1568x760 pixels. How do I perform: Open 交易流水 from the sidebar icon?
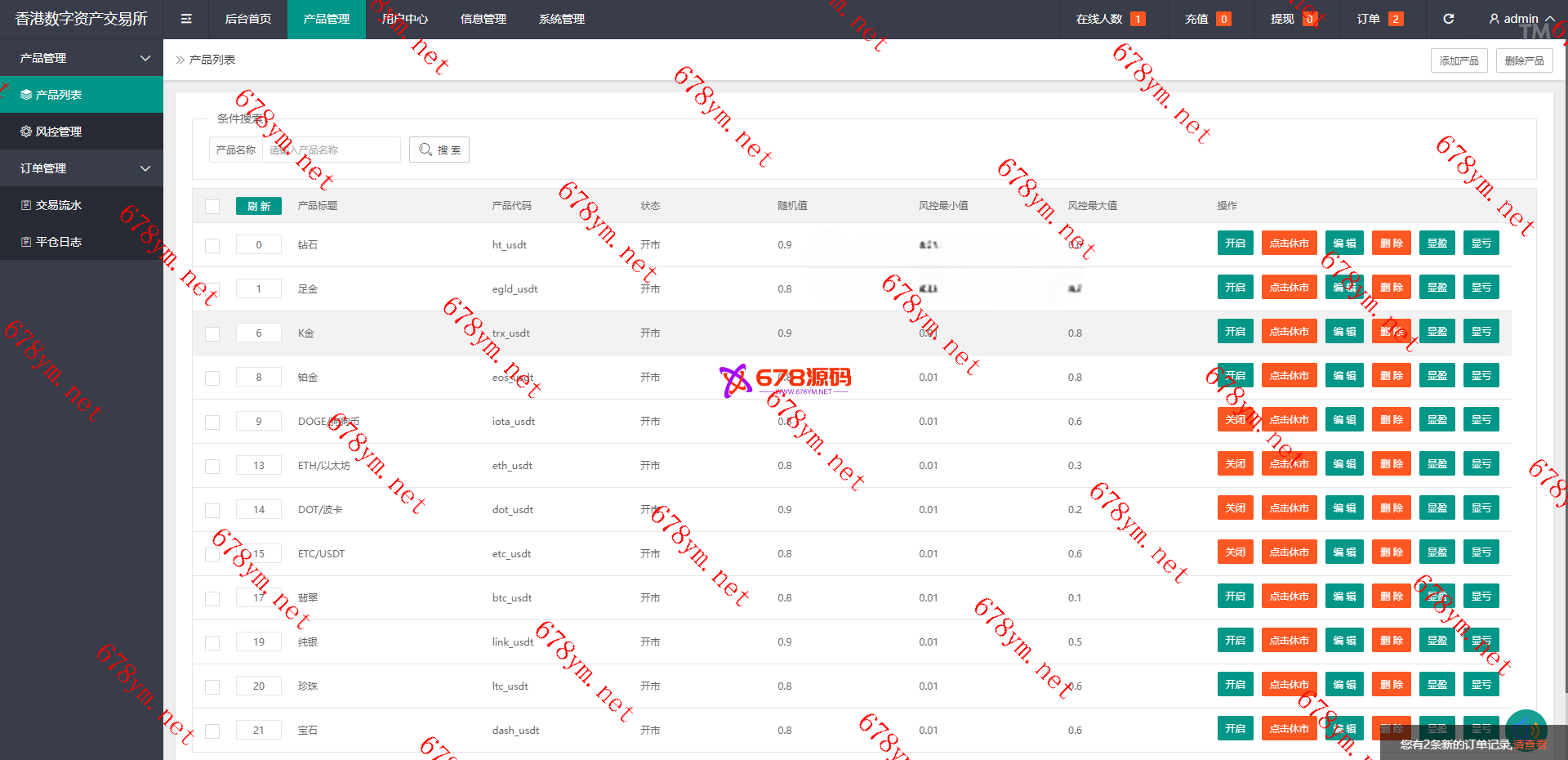click(26, 205)
